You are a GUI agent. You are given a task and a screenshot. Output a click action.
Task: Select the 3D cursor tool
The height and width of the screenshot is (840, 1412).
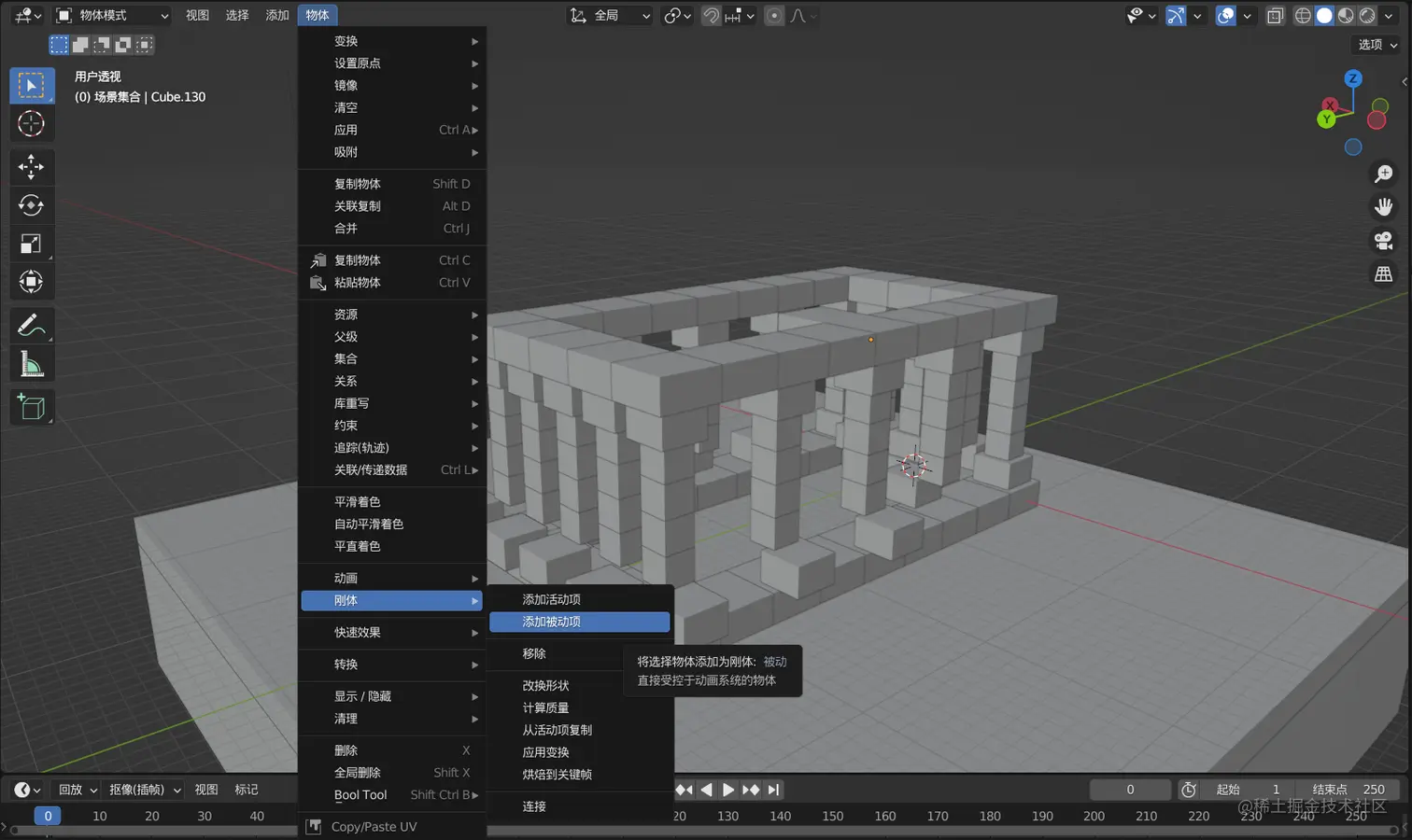click(x=32, y=123)
